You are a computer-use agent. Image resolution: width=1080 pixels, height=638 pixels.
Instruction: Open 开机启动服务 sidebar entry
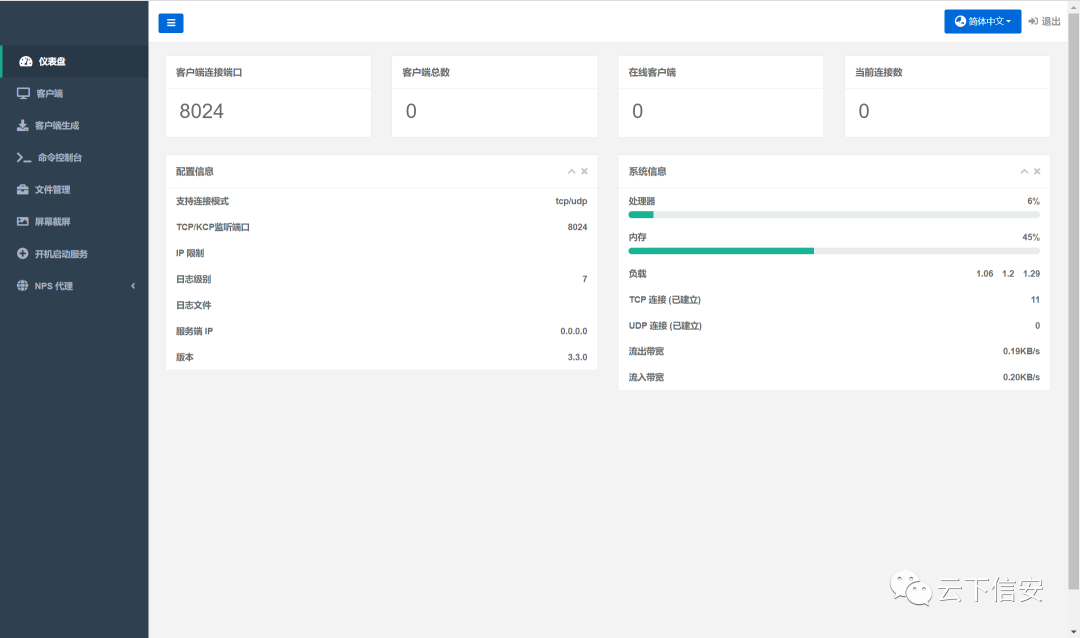coord(74,254)
